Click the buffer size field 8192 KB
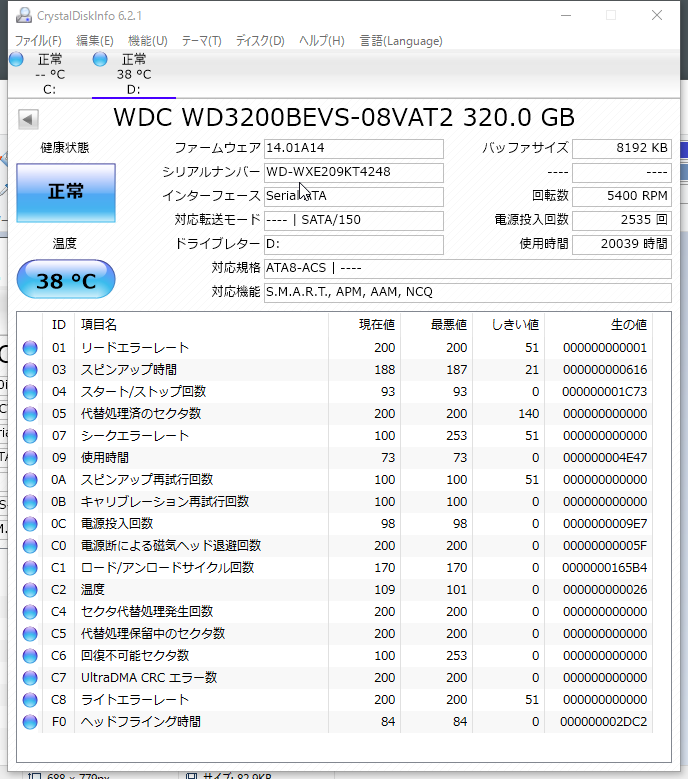688x779 pixels. pyautogui.click(x=622, y=148)
